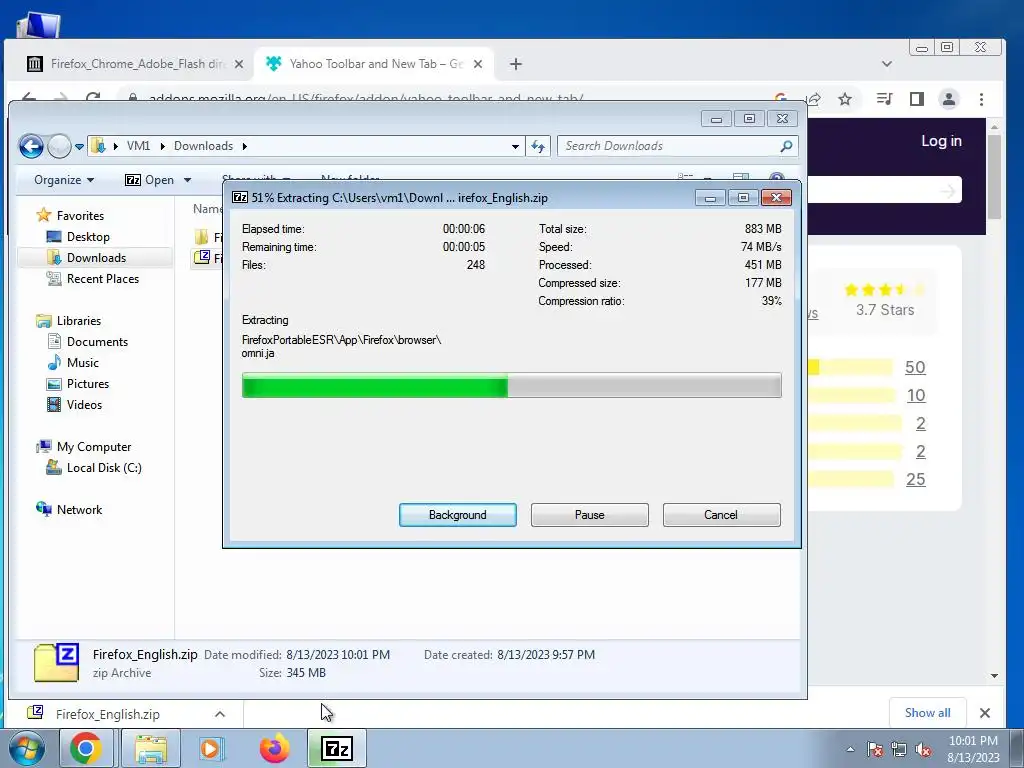Click Downloads in breadcrumb path
1024x768 pixels.
click(203, 146)
